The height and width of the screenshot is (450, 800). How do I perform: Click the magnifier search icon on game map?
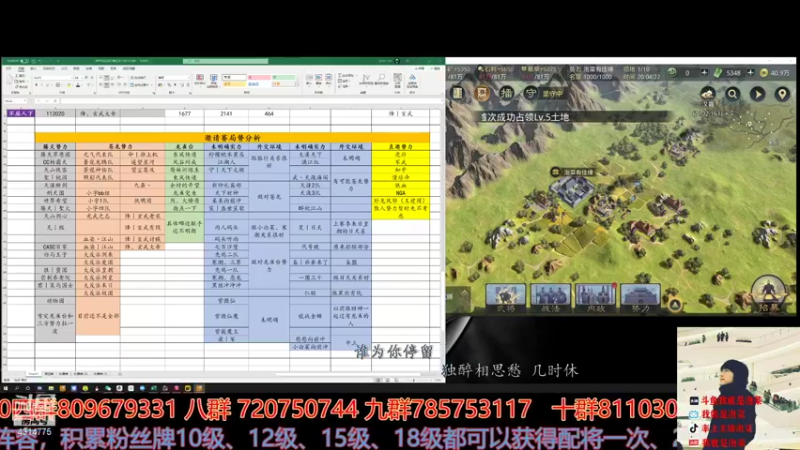733,94
